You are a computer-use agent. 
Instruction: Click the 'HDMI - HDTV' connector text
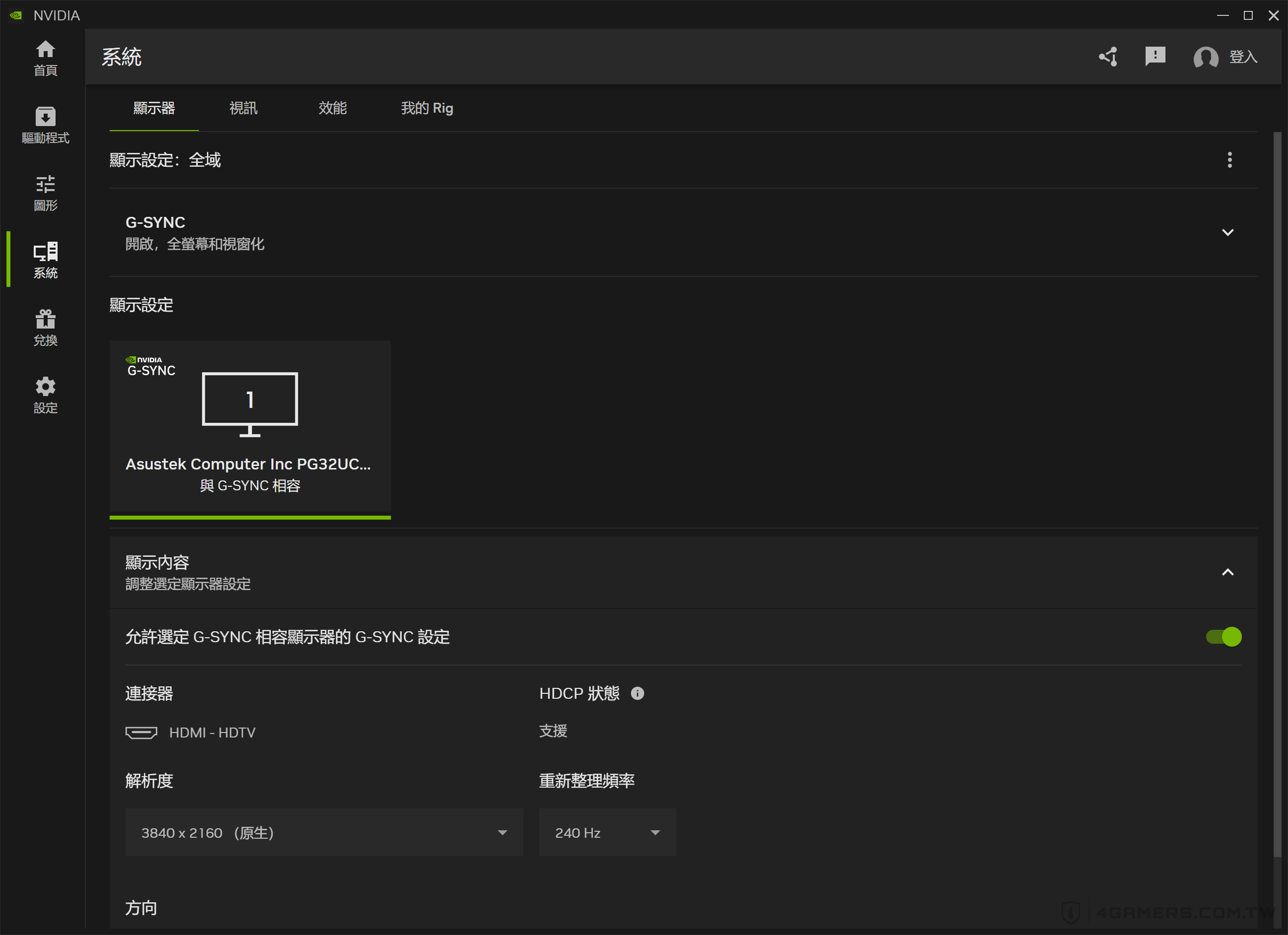point(212,732)
